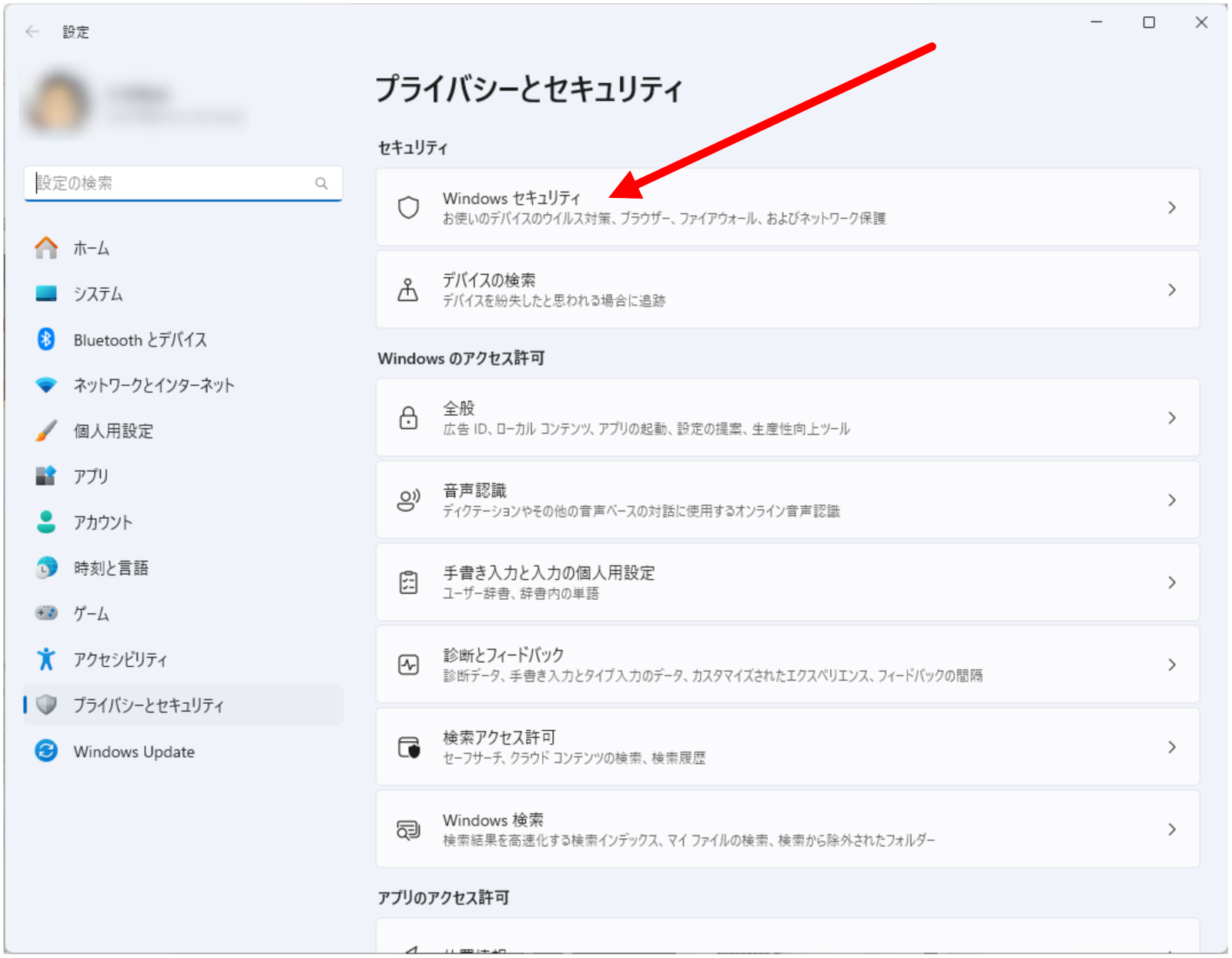Screen dimensions: 1232x958
Task: Open the 診断とフィードバック entry
Action: pyautogui.click(x=503, y=655)
